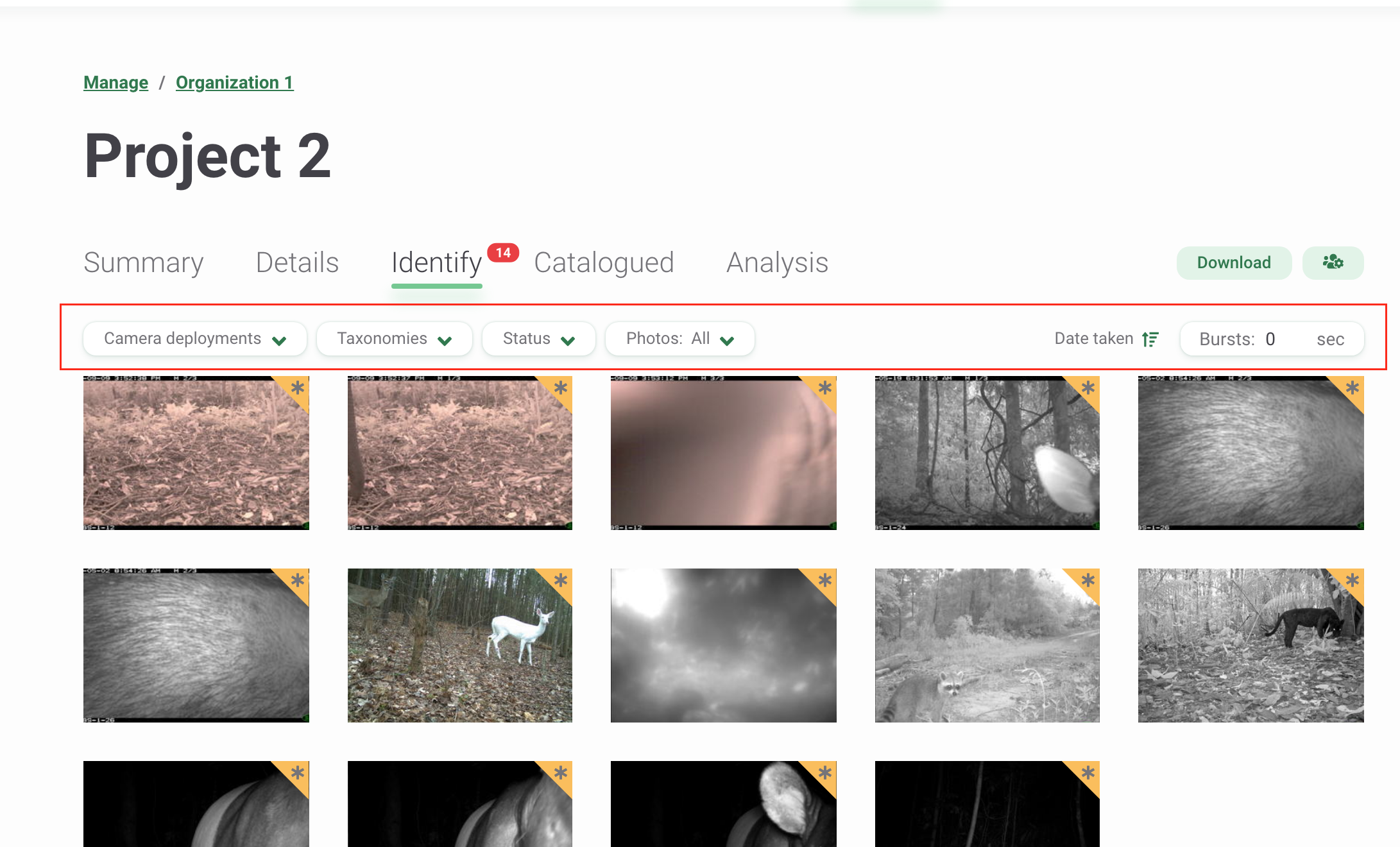1400x847 pixels.
Task: Open the Photos: All dropdown
Action: (x=680, y=339)
